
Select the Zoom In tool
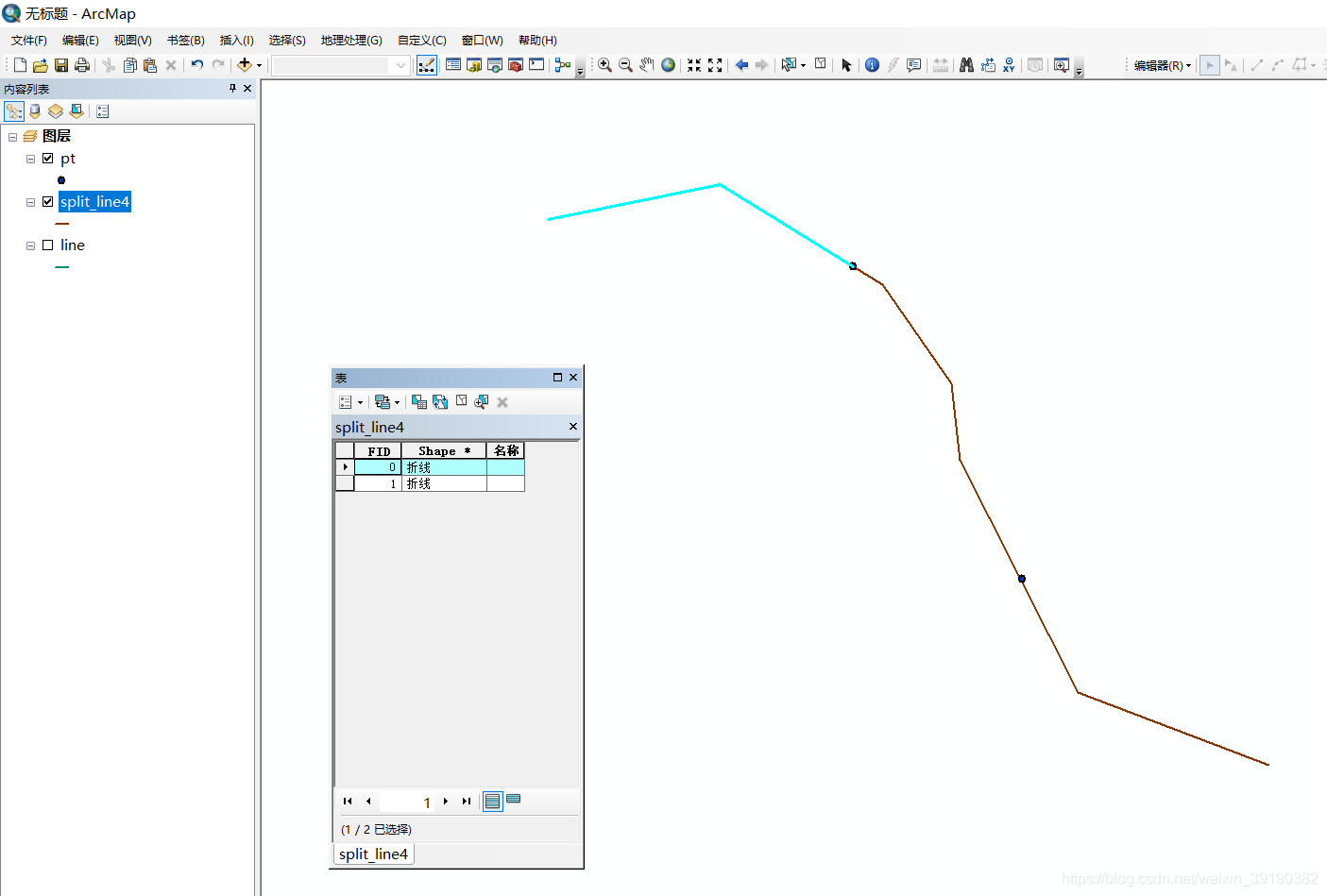coord(604,65)
